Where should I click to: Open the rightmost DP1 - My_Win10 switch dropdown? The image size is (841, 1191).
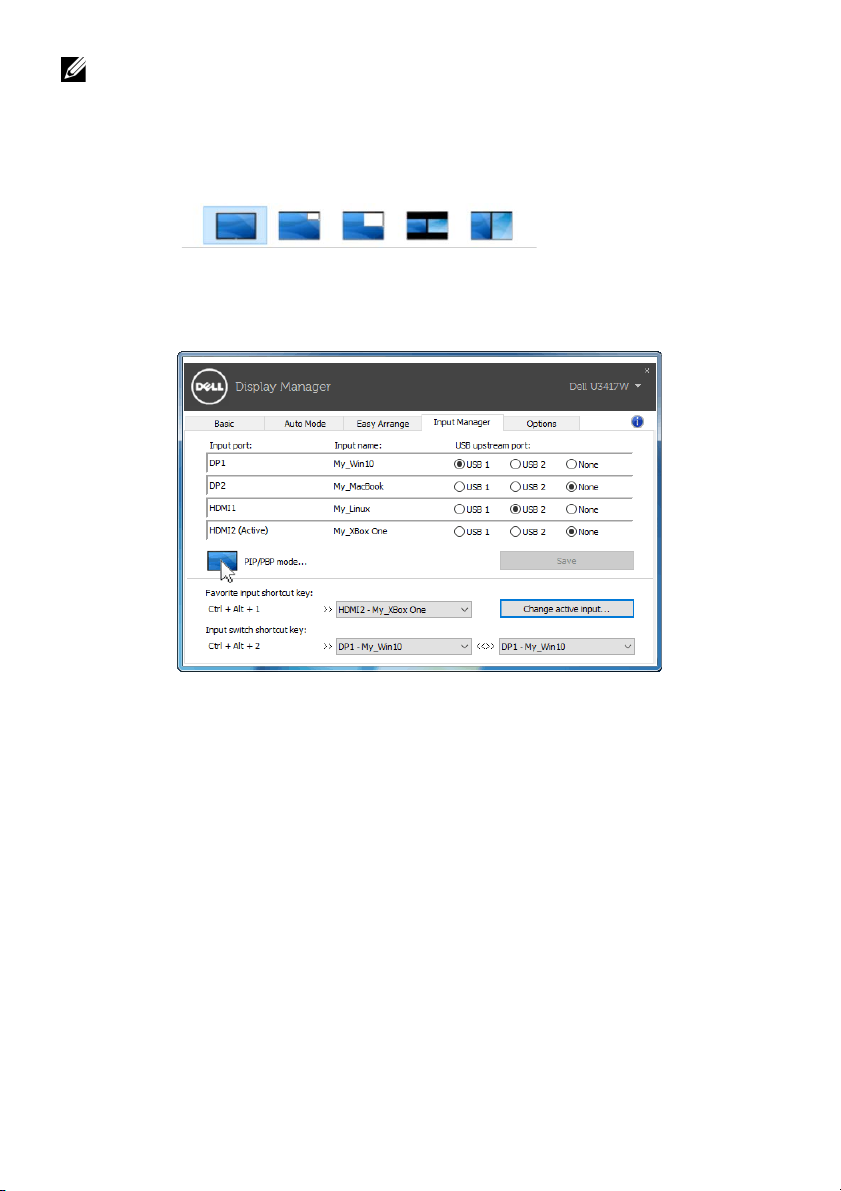click(566, 647)
